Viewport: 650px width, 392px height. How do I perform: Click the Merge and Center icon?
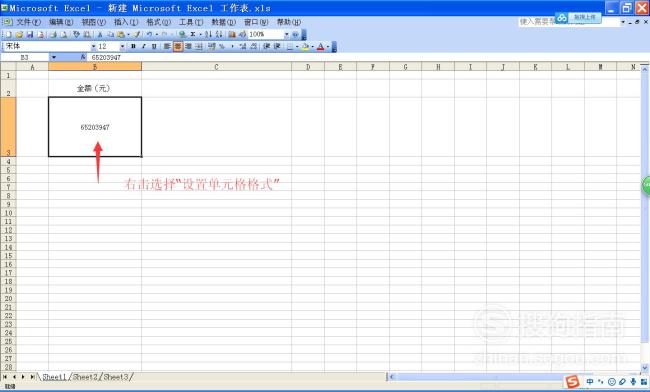pos(199,46)
